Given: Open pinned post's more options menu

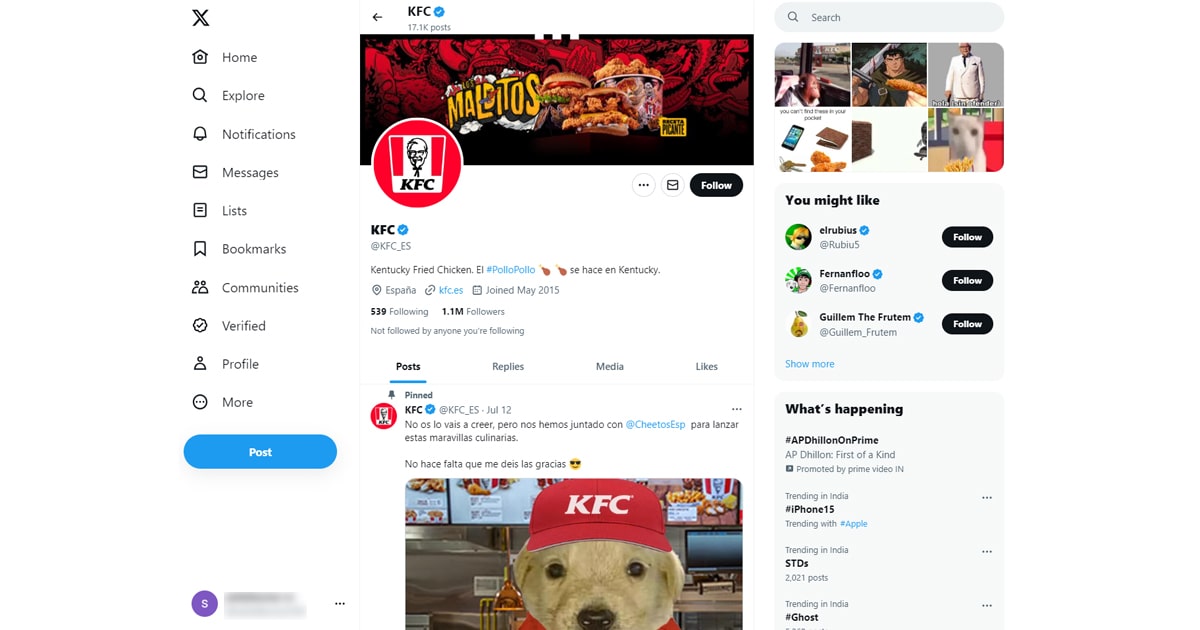Looking at the screenshot, I should point(737,409).
